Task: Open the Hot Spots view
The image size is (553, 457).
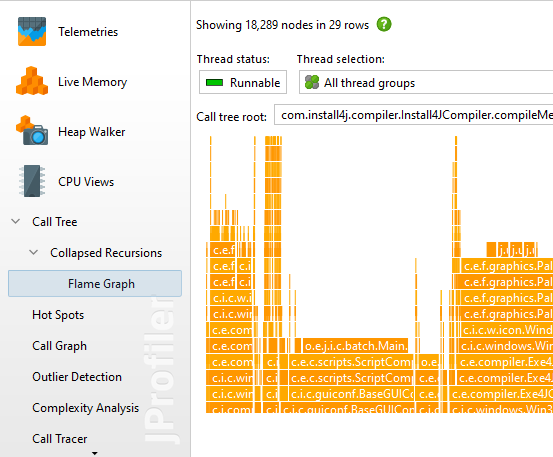Action: [58, 315]
